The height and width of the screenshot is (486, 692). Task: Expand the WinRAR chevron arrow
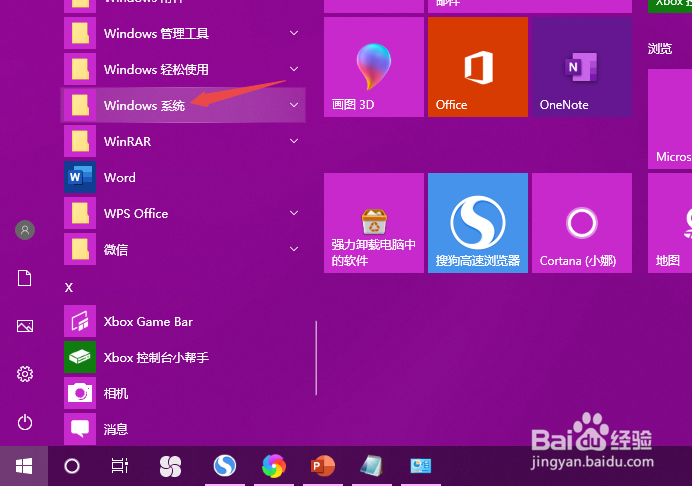tap(294, 141)
